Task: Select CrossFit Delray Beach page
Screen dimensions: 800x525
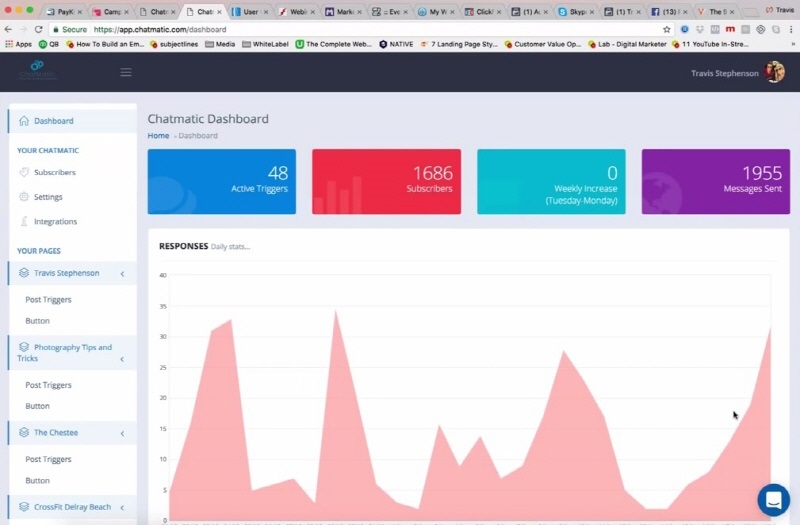Action: [72, 507]
